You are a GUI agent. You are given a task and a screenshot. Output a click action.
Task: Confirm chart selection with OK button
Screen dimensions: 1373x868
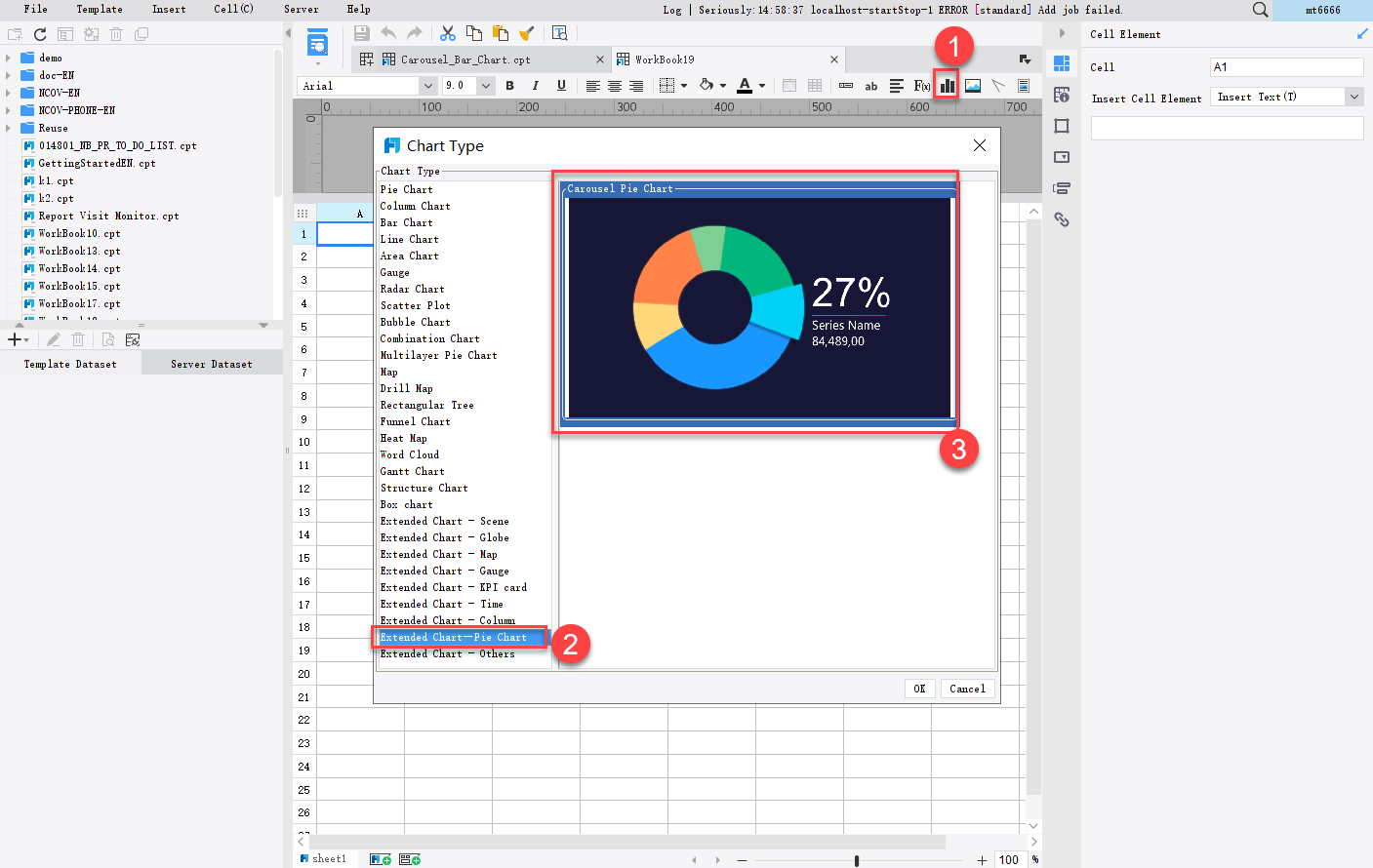click(918, 688)
